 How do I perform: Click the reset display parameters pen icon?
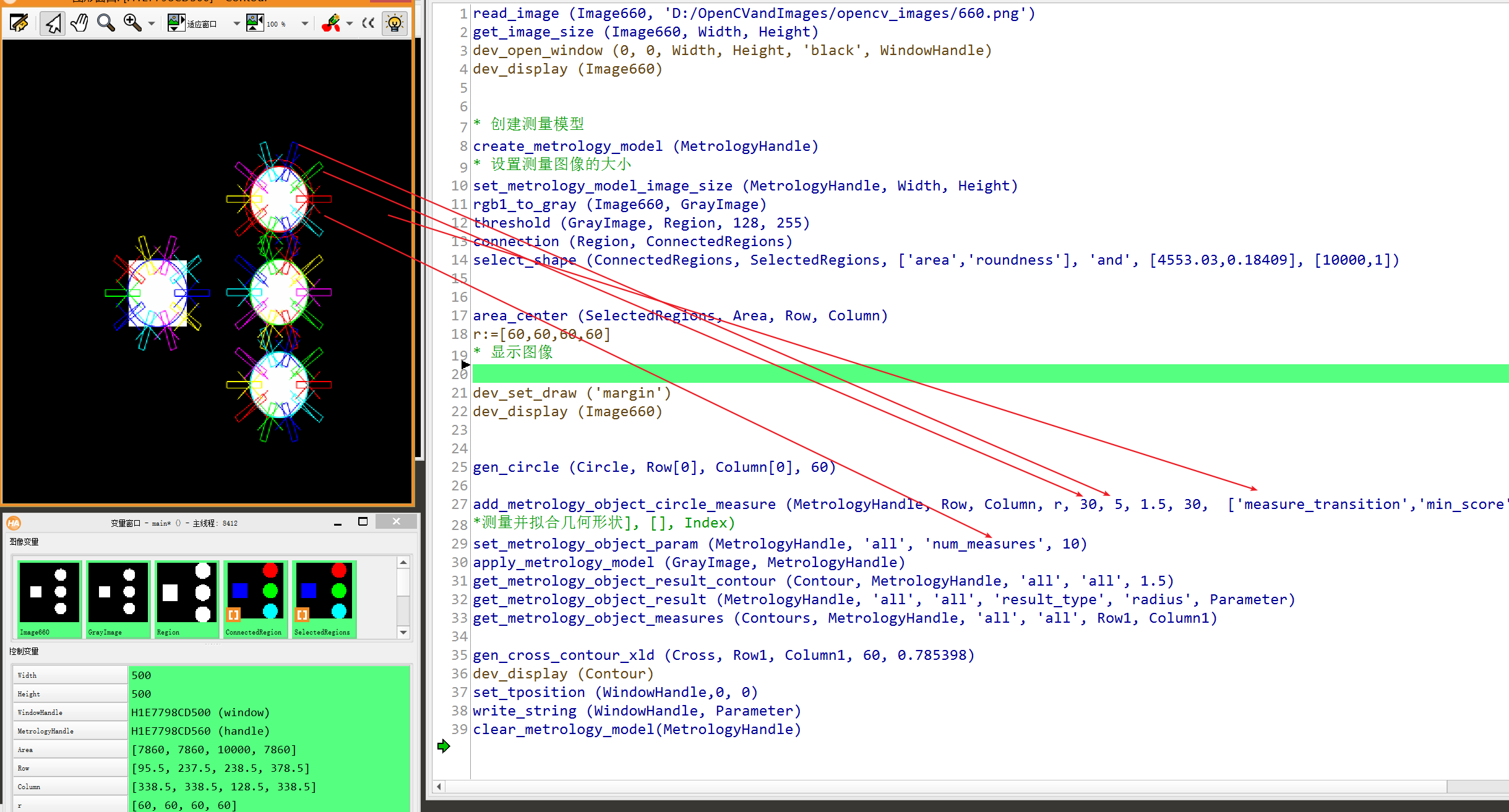tap(332, 23)
